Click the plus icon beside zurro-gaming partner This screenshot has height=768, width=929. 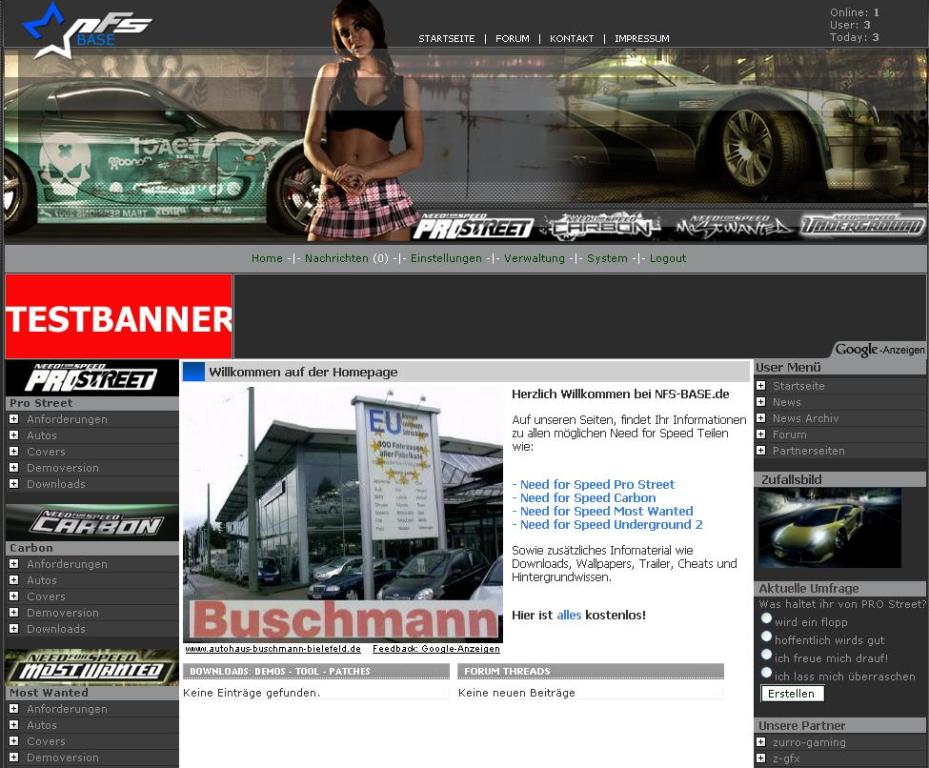761,742
